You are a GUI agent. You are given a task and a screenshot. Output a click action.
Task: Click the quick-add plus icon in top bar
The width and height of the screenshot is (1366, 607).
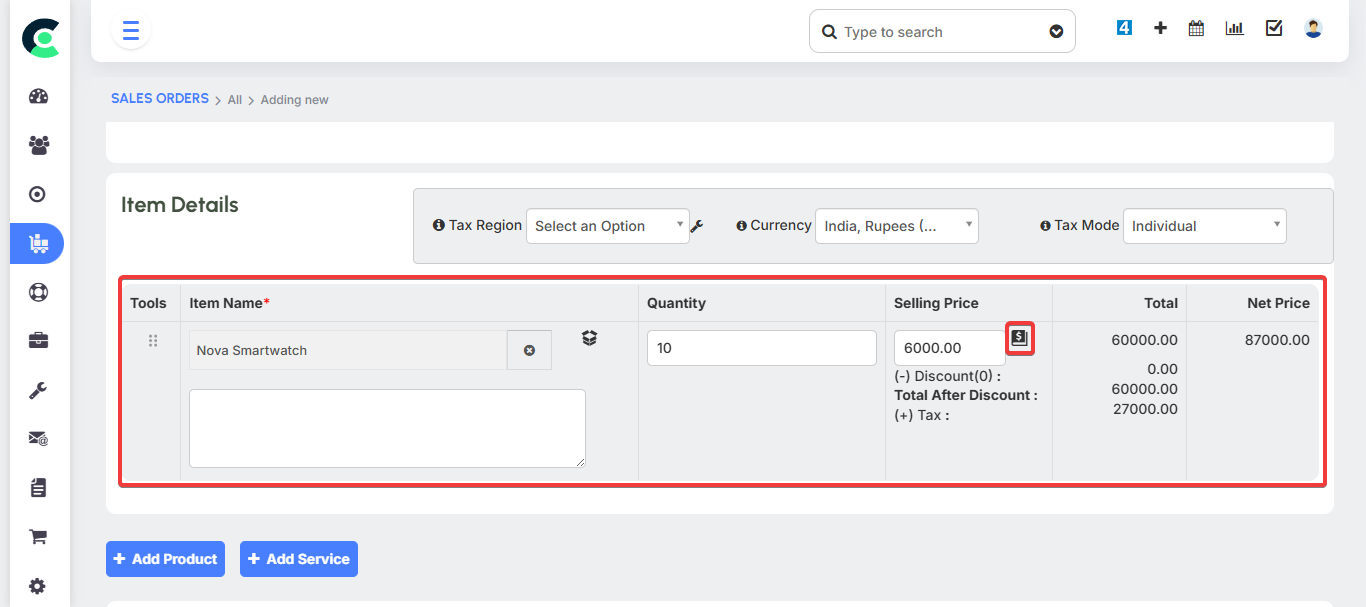point(1160,27)
